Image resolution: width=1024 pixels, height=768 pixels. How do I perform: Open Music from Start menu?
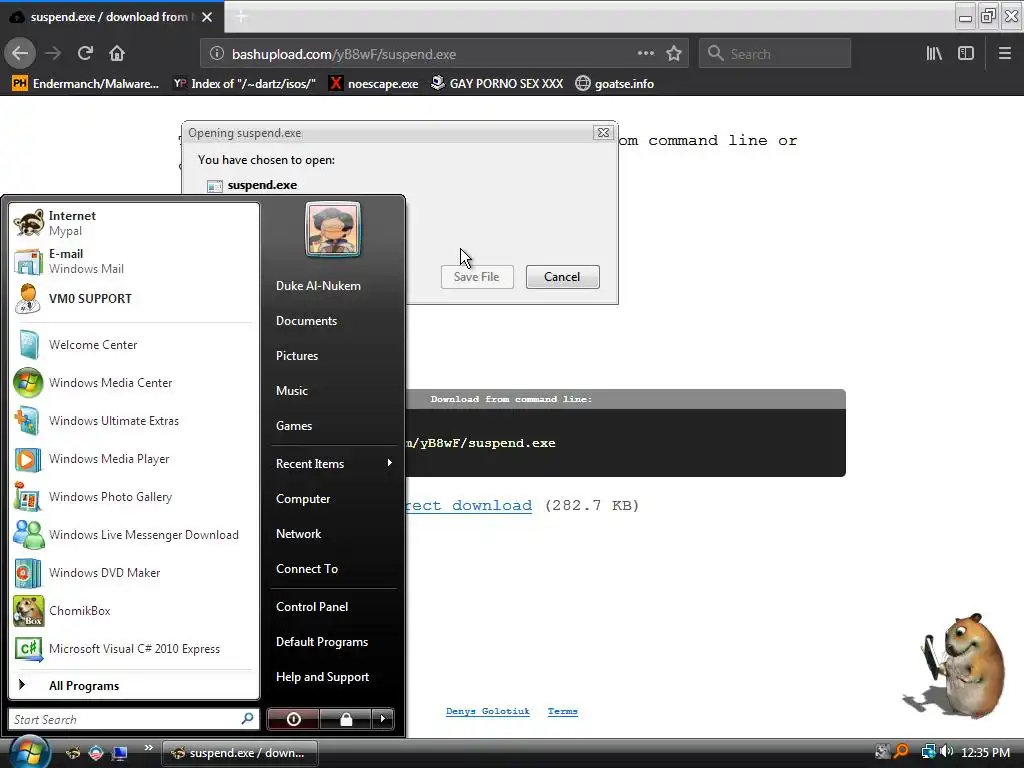click(x=333, y=391)
